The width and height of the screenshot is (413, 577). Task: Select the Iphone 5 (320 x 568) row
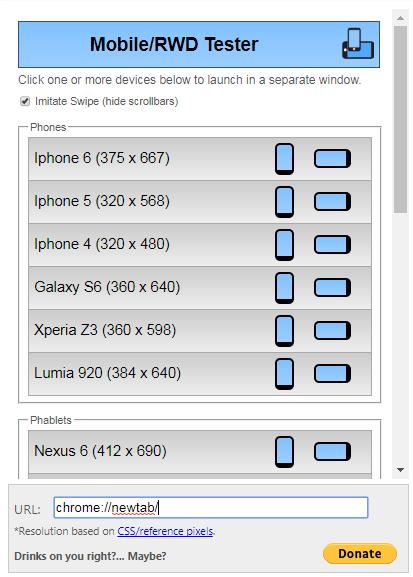(x=200, y=202)
